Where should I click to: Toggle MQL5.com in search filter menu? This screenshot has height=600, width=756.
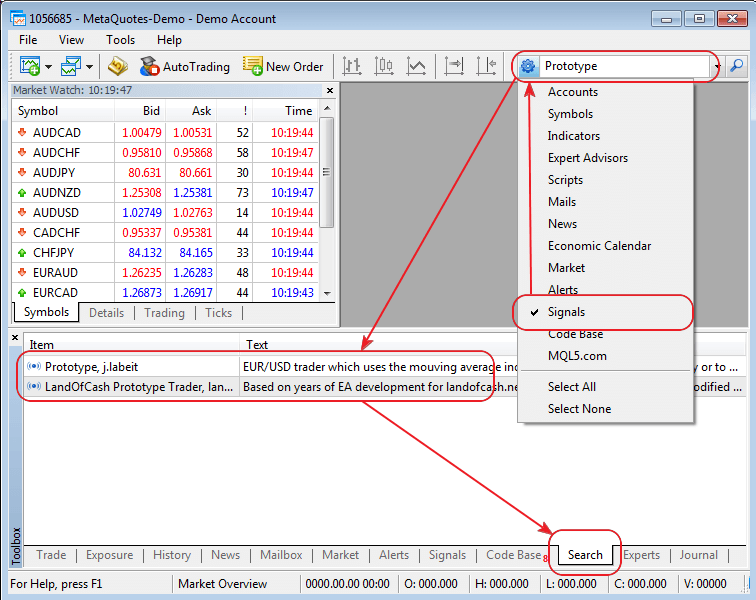(606, 356)
